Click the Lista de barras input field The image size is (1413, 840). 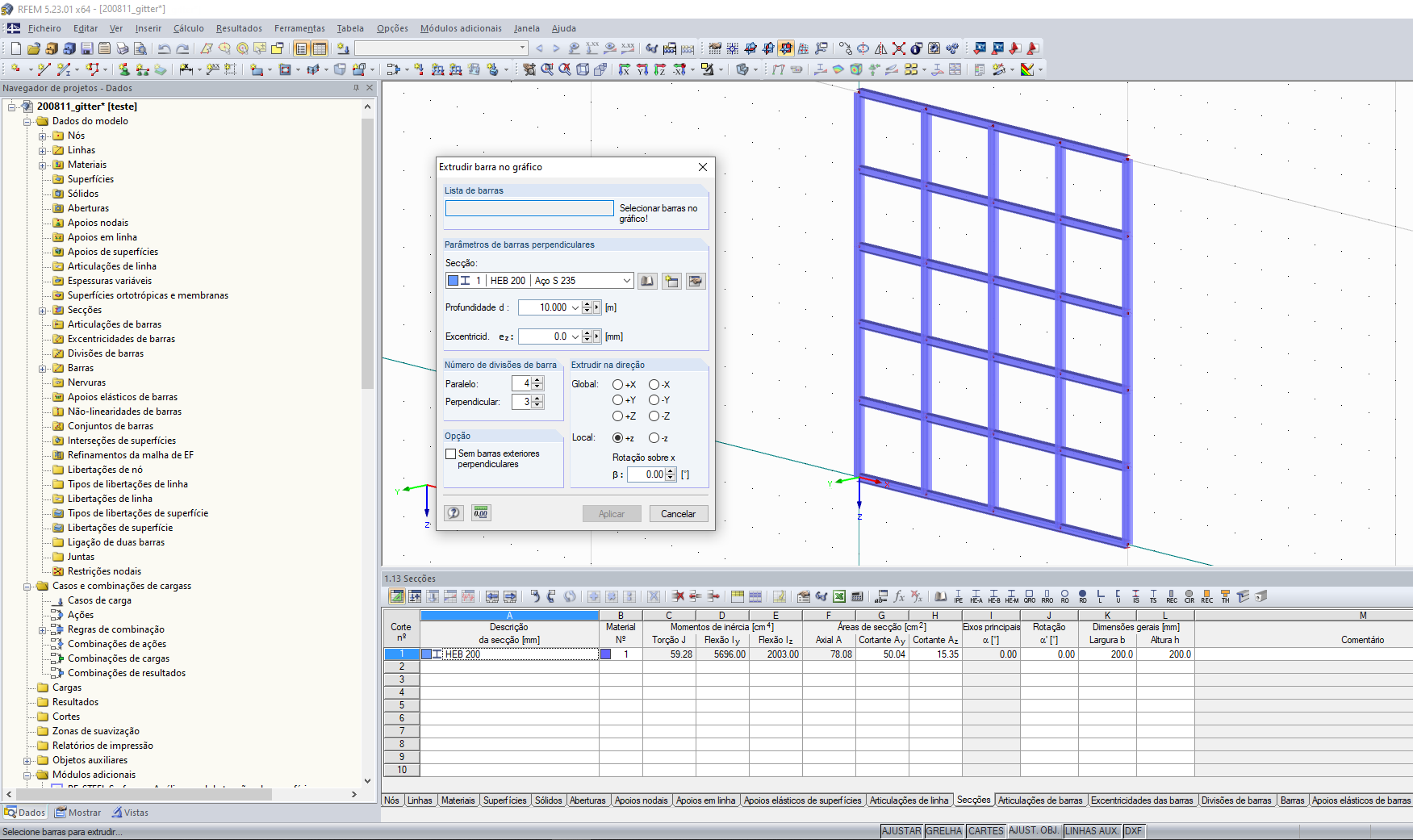click(x=529, y=208)
